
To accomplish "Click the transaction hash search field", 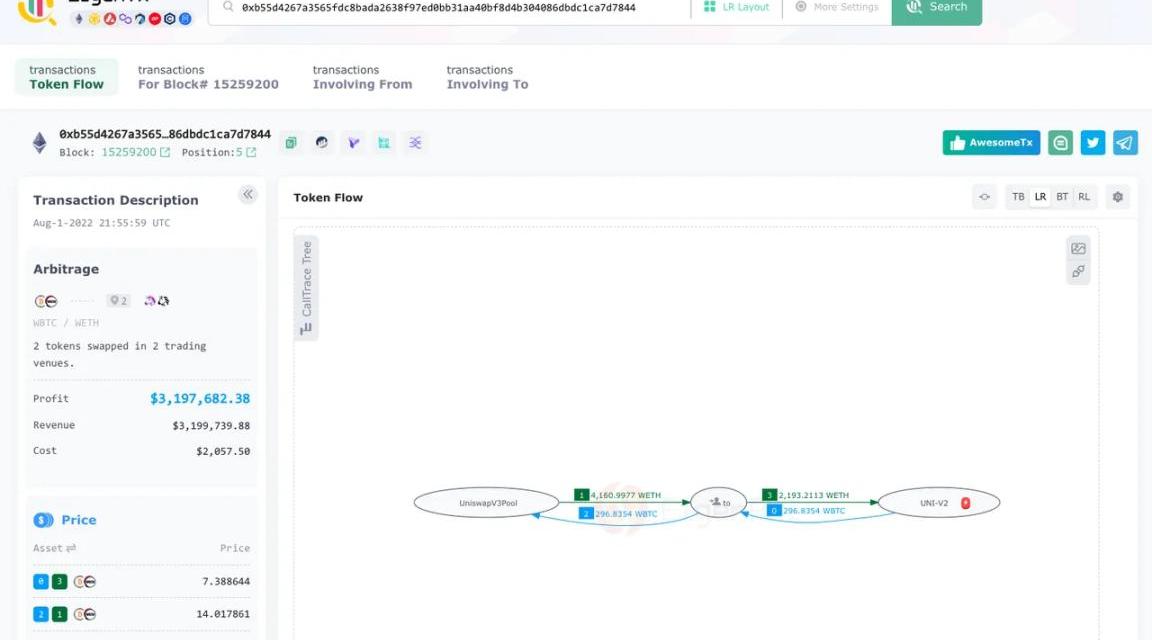I will [450, 8].
